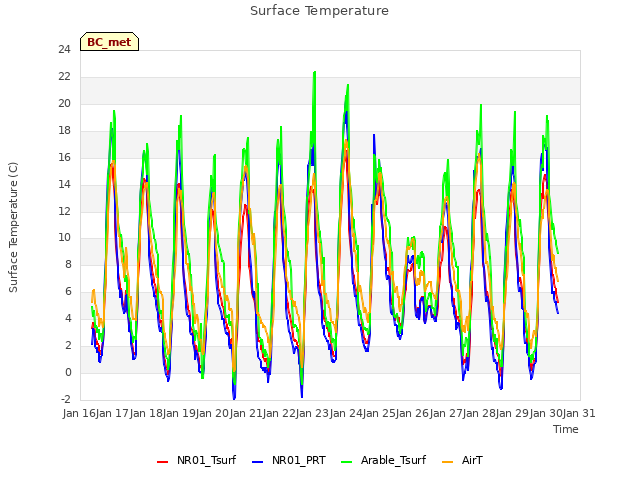Click the blue NR01_PRT legend color marker
The height and width of the screenshot is (480, 640).
click(x=257, y=462)
